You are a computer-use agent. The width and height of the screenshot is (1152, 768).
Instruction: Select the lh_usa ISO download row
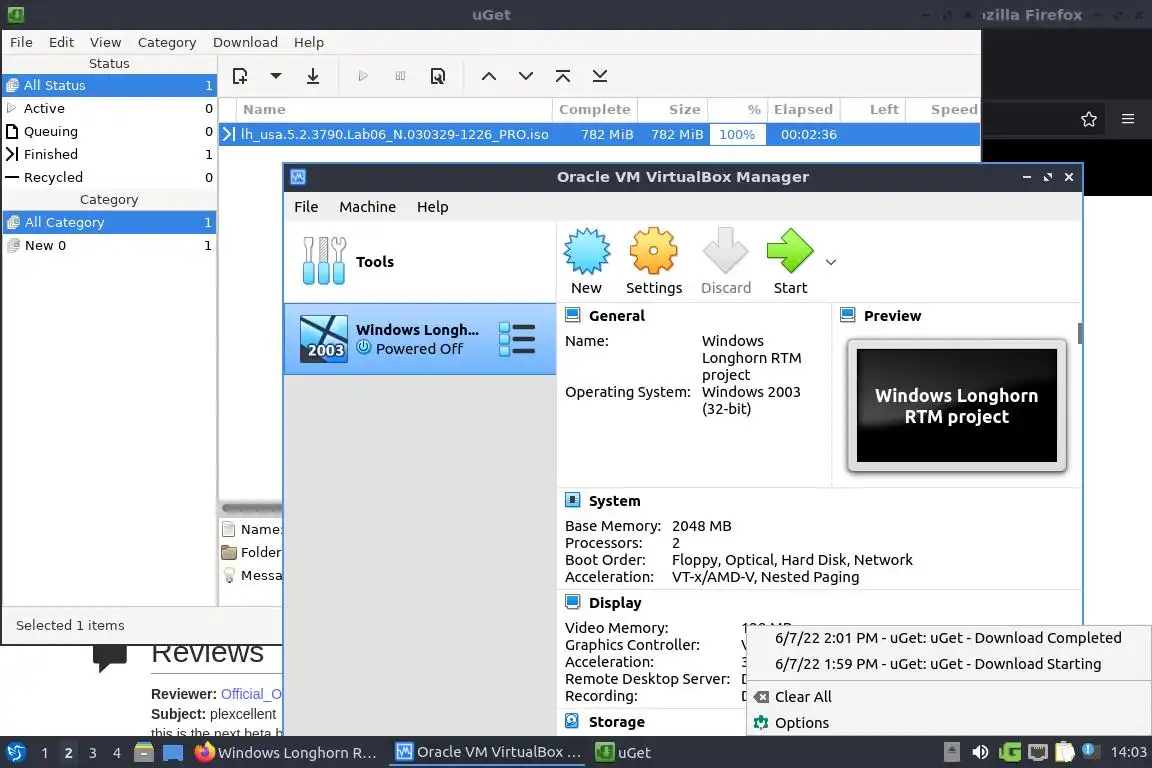tap(600, 134)
